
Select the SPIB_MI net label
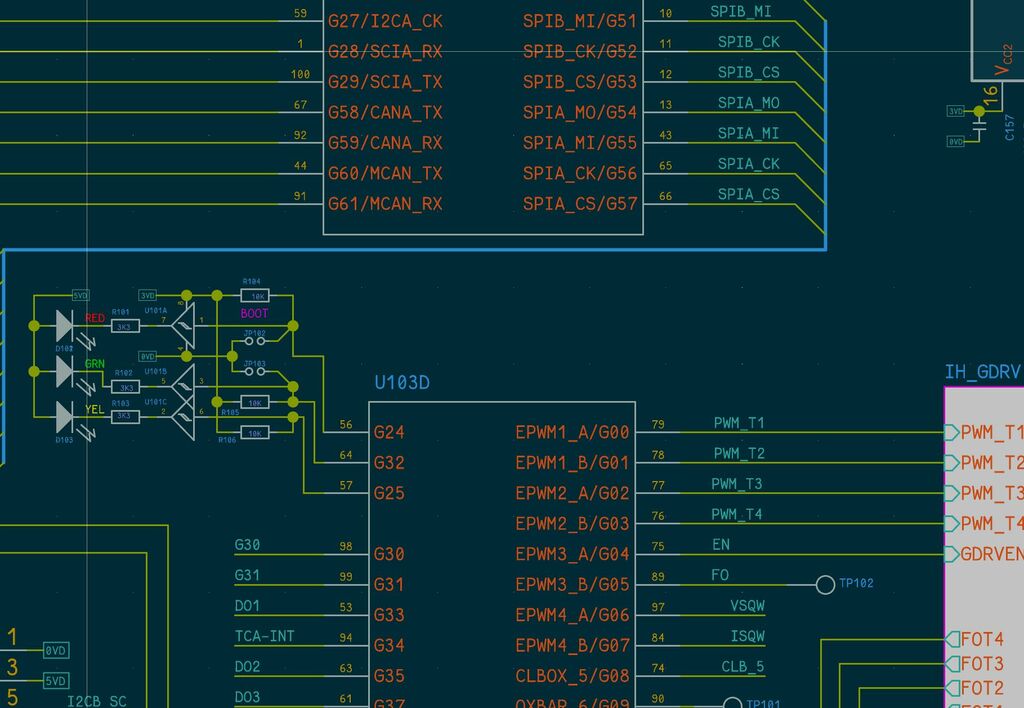click(x=740, y=12)
